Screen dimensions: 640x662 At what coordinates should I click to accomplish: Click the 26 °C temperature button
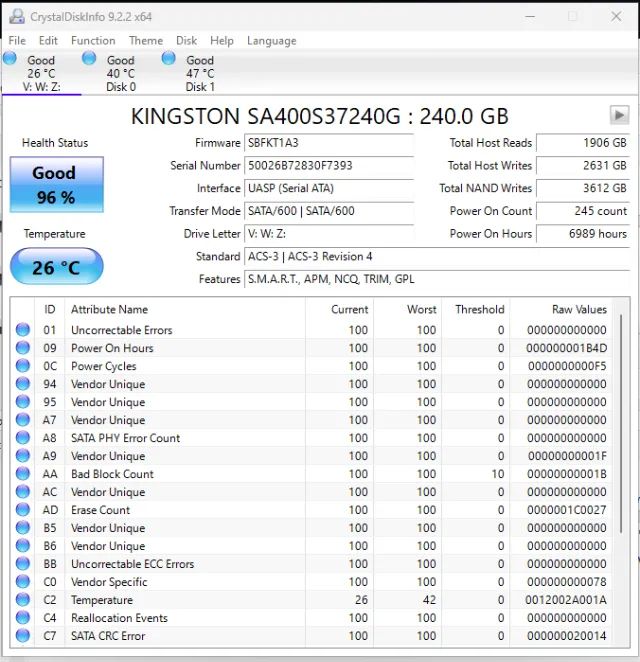click(x=57, y=266)
